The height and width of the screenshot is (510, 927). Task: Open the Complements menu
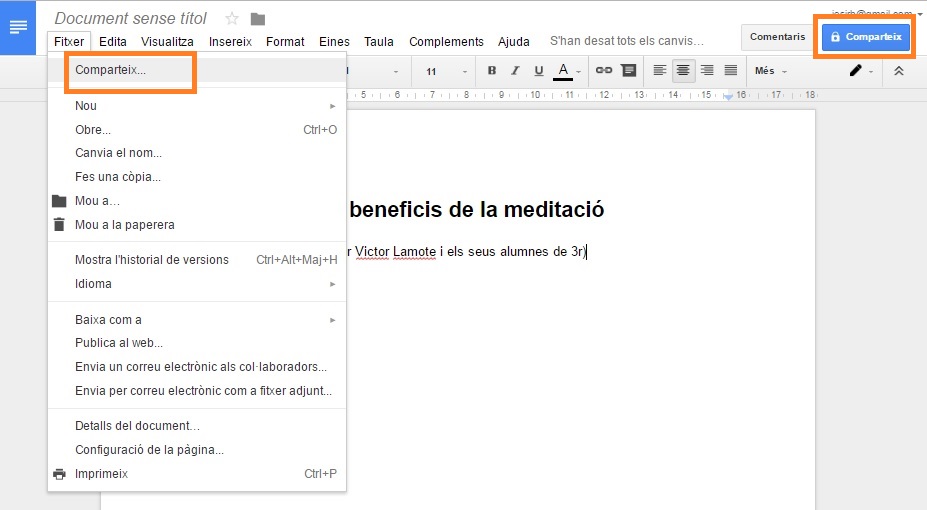point(446,42)
